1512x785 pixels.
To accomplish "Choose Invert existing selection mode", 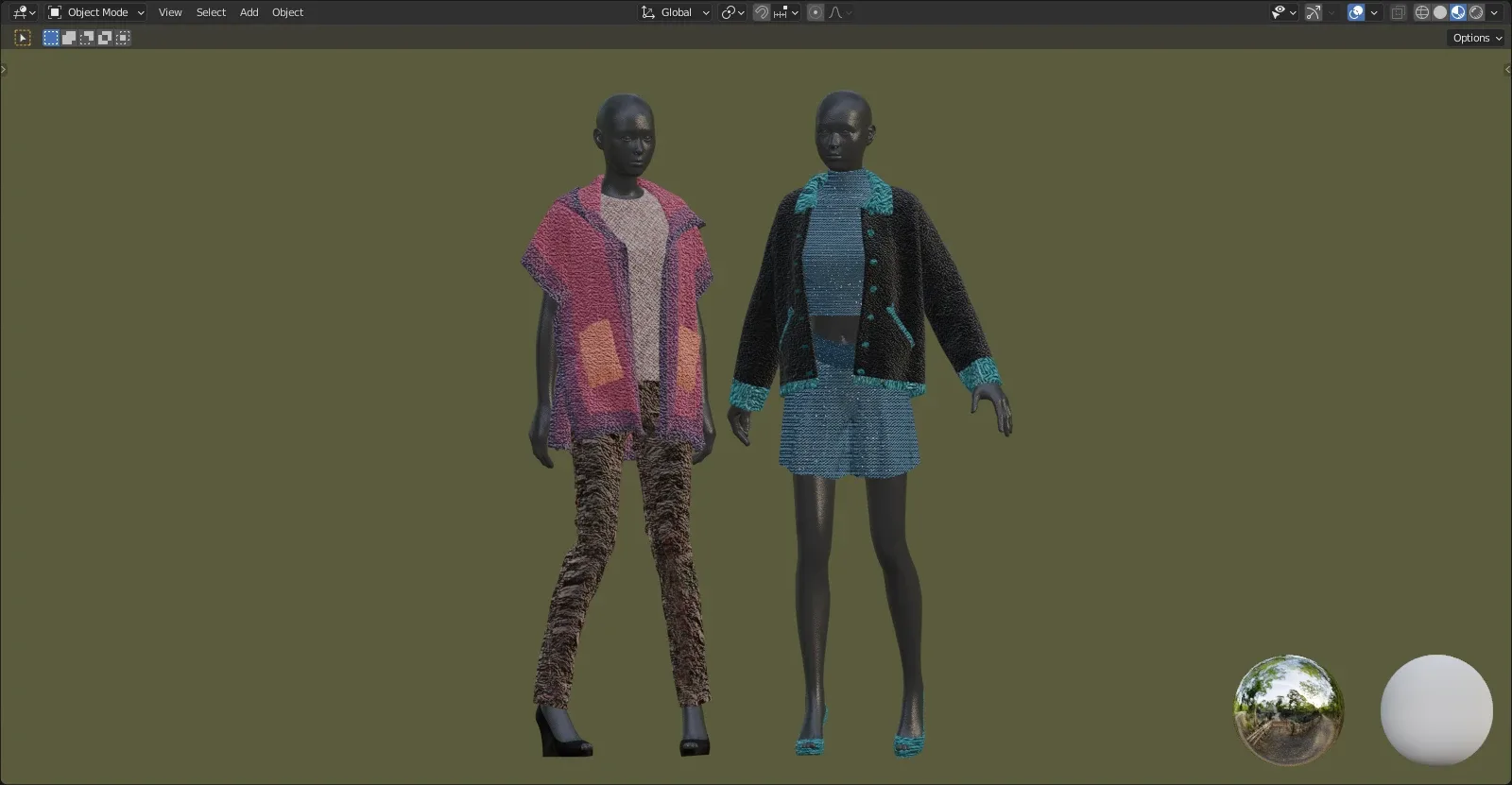I will click(105, 38).
